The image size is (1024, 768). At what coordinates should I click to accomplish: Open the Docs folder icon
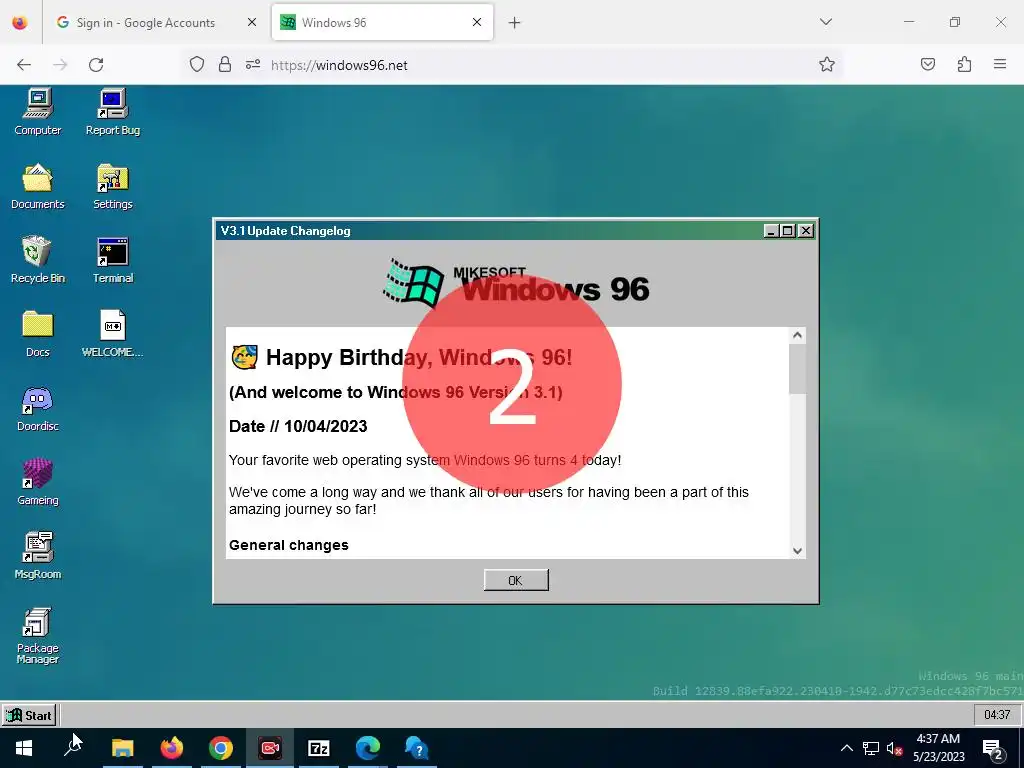[x=38, y=334]
